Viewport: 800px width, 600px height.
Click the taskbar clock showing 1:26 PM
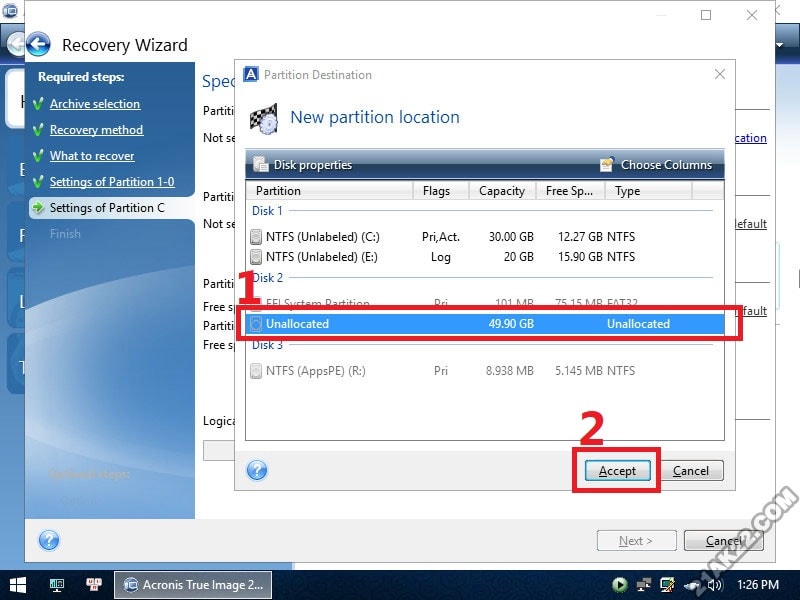tap(758, 585)
